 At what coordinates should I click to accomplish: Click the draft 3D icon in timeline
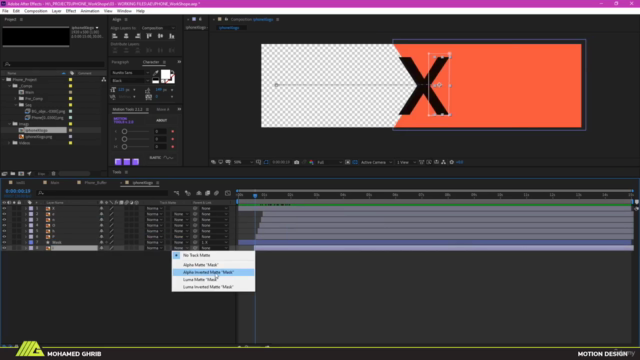click(x=188, y=193)
